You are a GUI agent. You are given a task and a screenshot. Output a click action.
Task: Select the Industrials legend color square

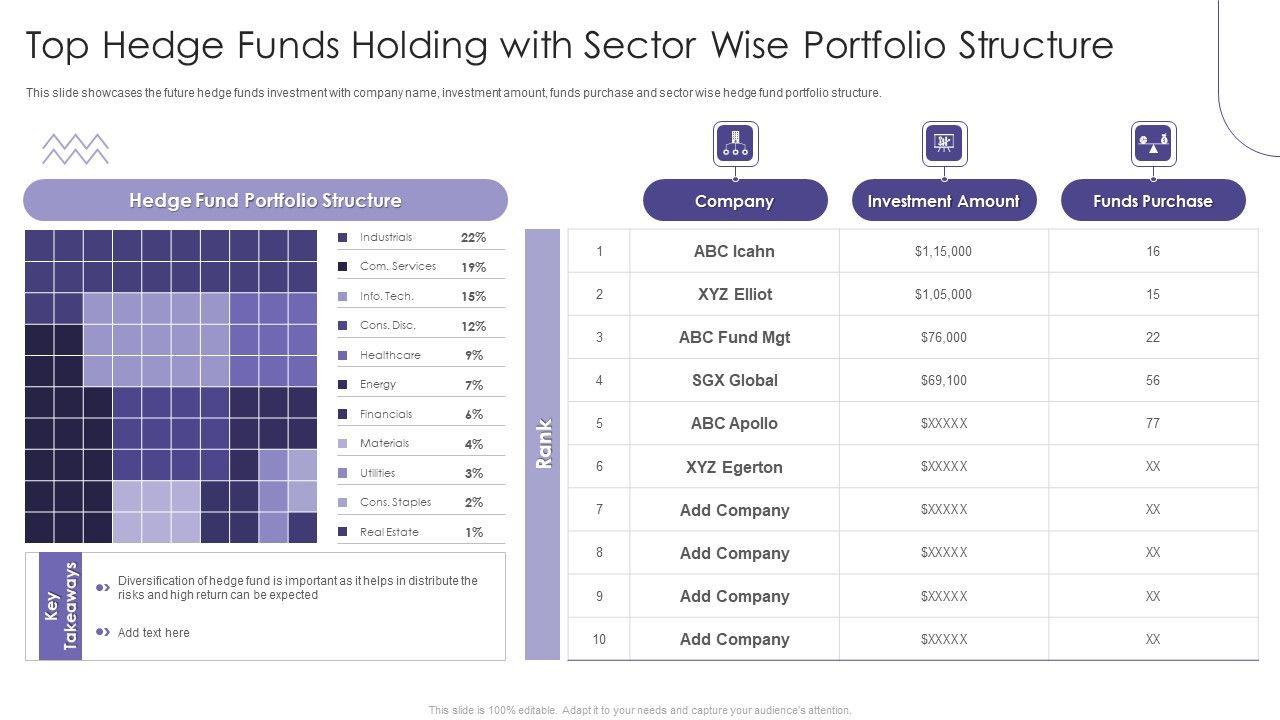point(343,238)
